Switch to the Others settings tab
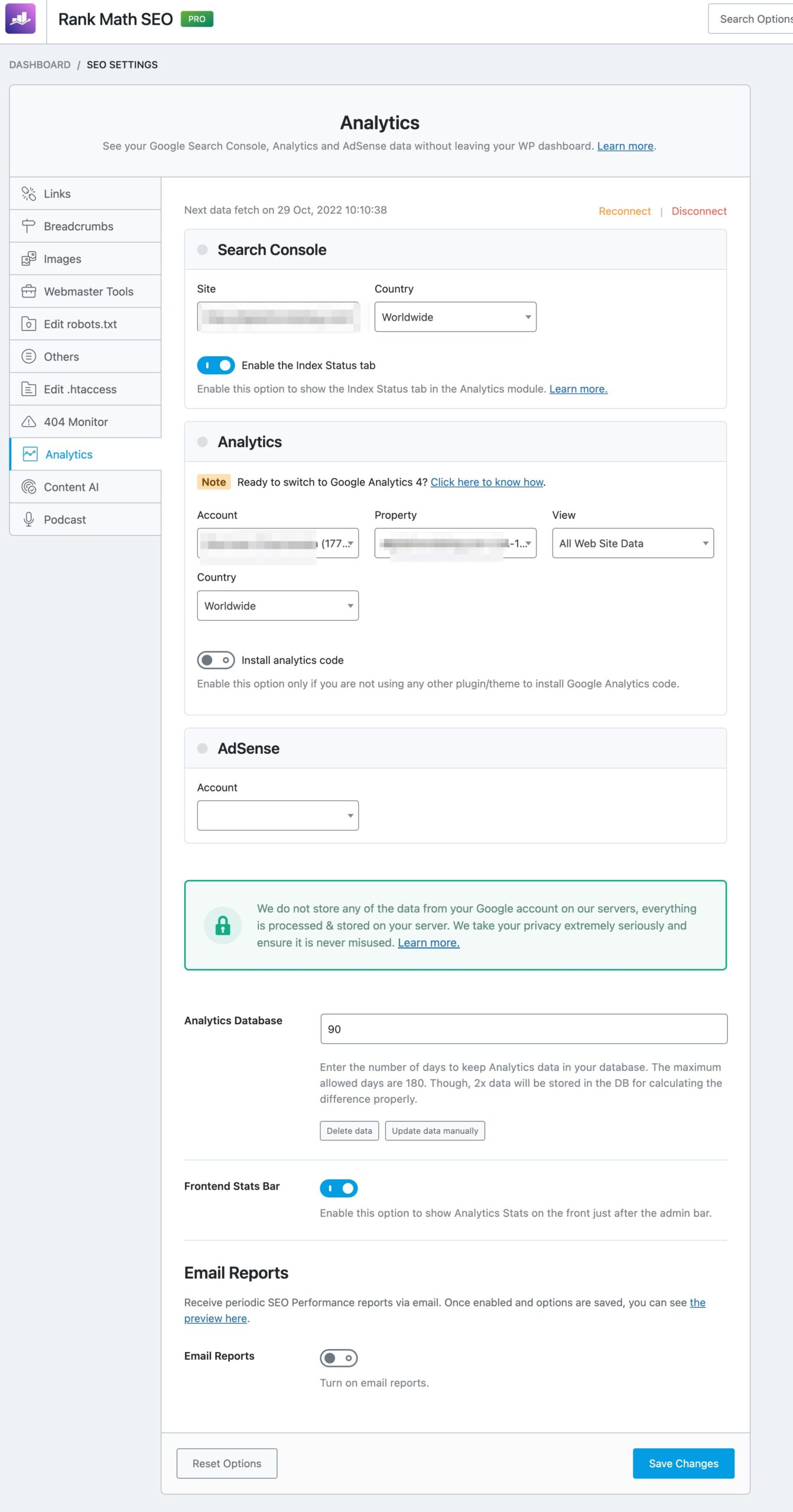Image resolution: width=793 pixels, height=1512 pixels. (x=61, y=356)
